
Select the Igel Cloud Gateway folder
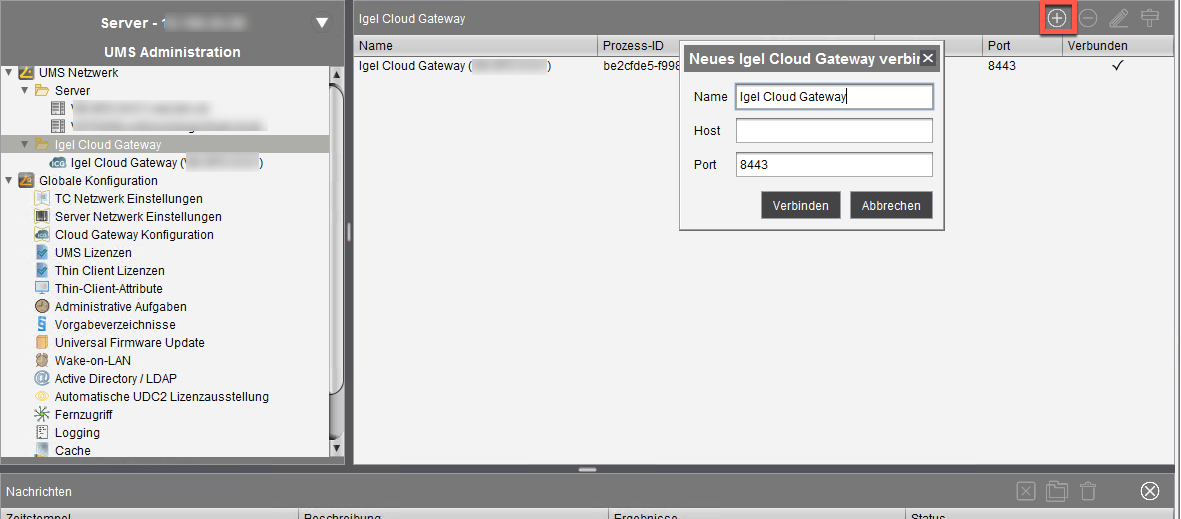tap(108, 145)
